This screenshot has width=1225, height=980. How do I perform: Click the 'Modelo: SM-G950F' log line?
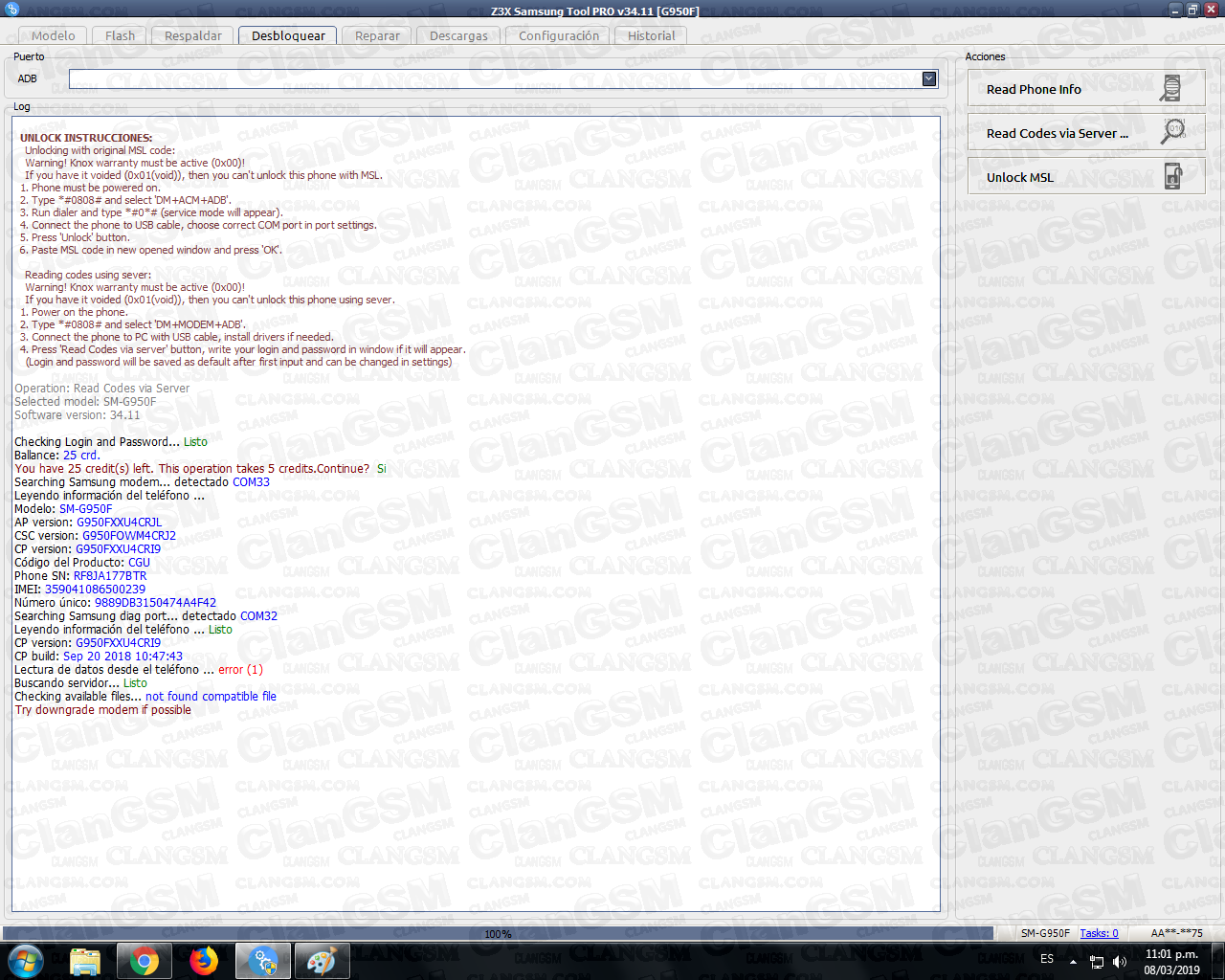point(63,509)
